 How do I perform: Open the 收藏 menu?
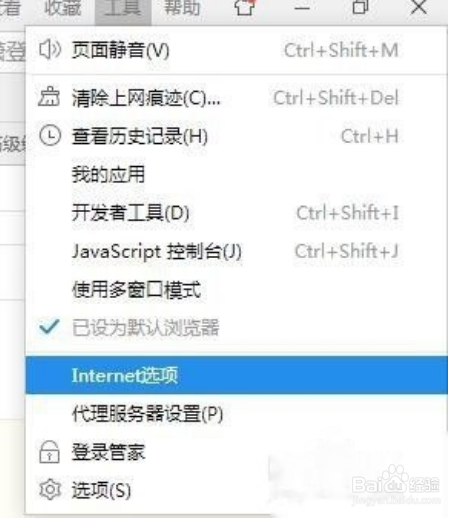point(63,8)
